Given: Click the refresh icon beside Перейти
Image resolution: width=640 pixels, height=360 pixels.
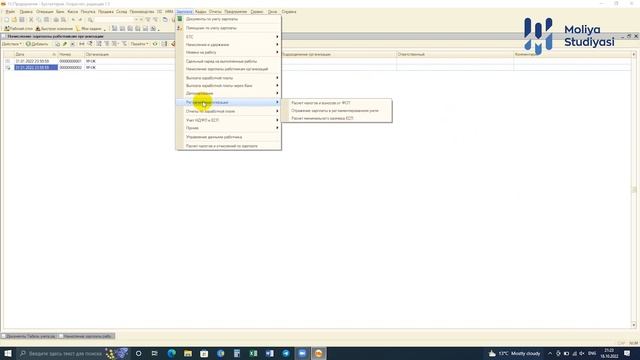Looking at the screenshot, I should [155, 44].
